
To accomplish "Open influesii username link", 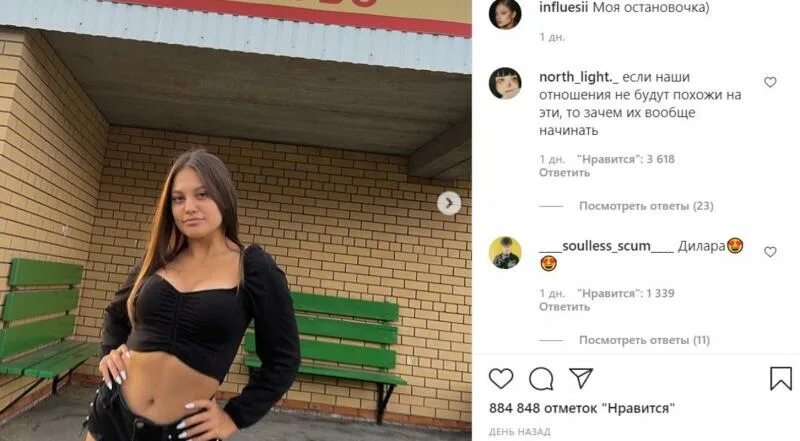I will (563, 8).
